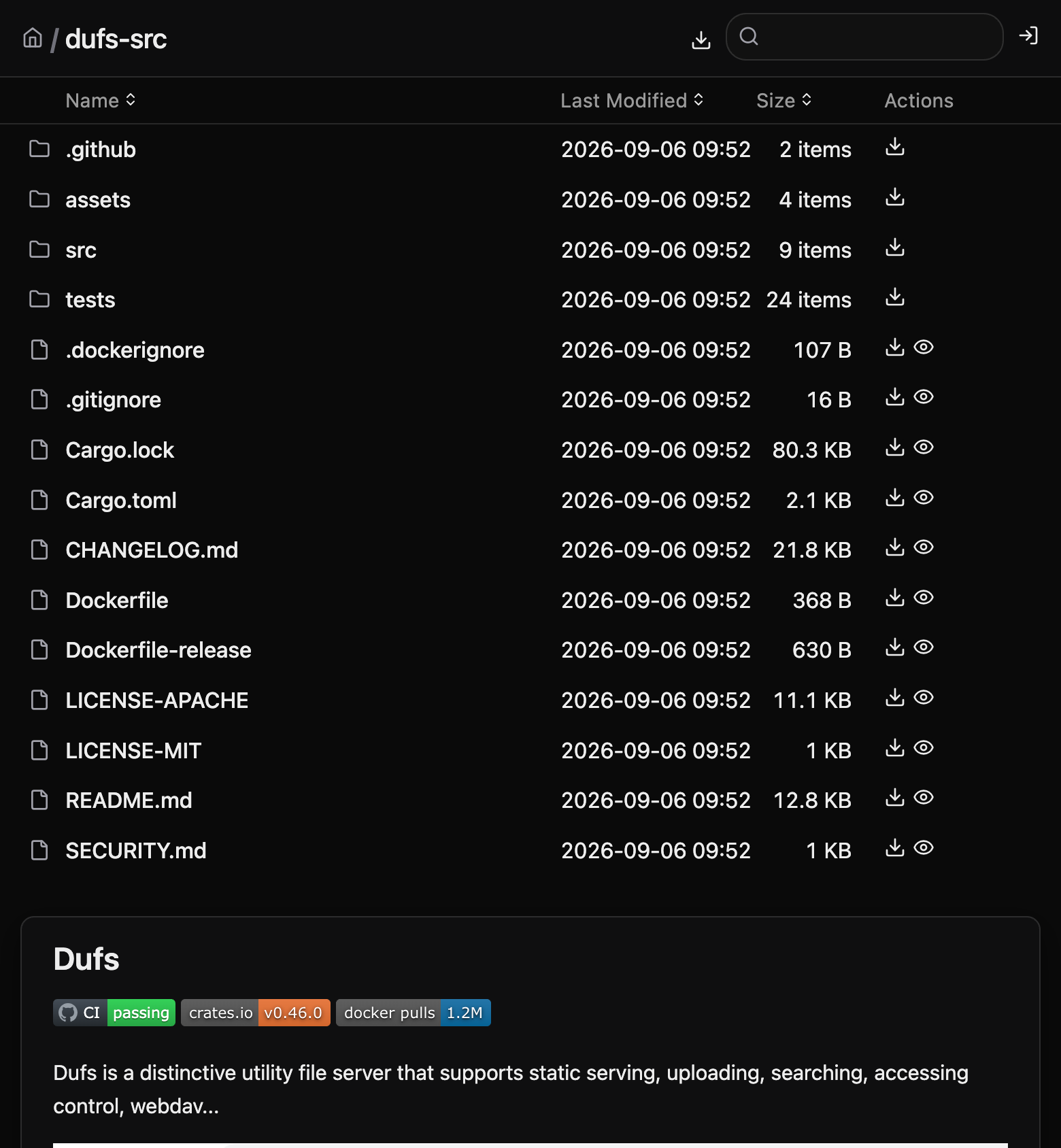This screenshot has width=1061, height=1148.
Task: Preview README.md using the eye icon
Action: (x=924, y=798)
